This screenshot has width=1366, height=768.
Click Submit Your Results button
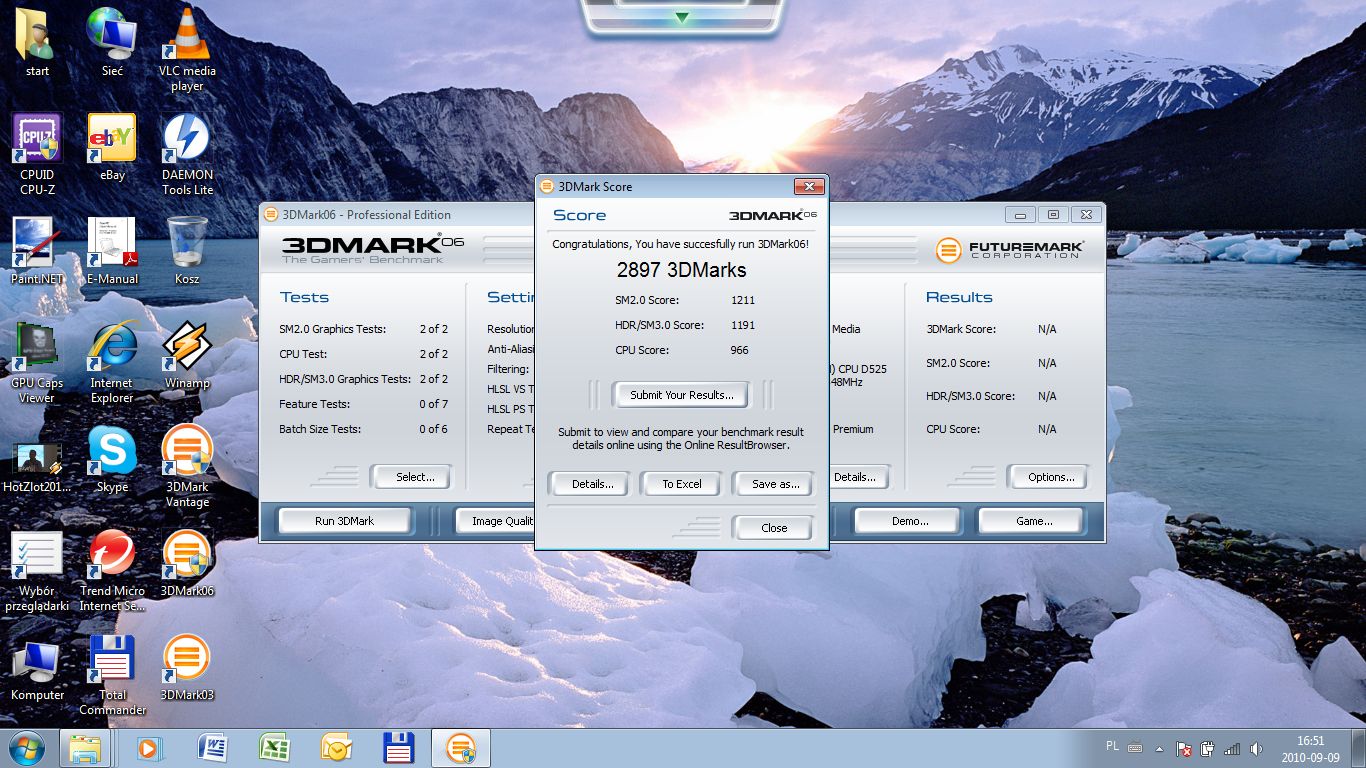tap(682, 395)
